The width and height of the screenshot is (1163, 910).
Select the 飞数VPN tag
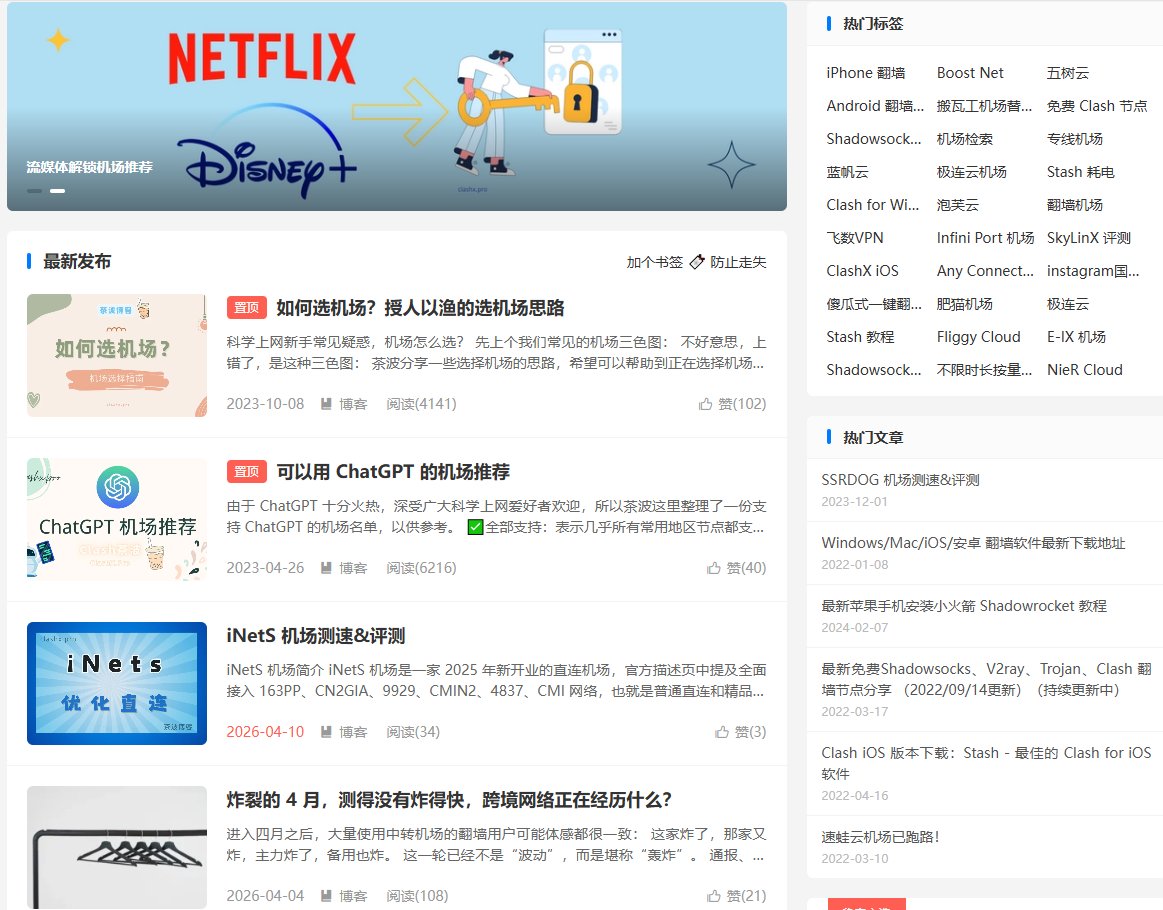coord(854,238)
